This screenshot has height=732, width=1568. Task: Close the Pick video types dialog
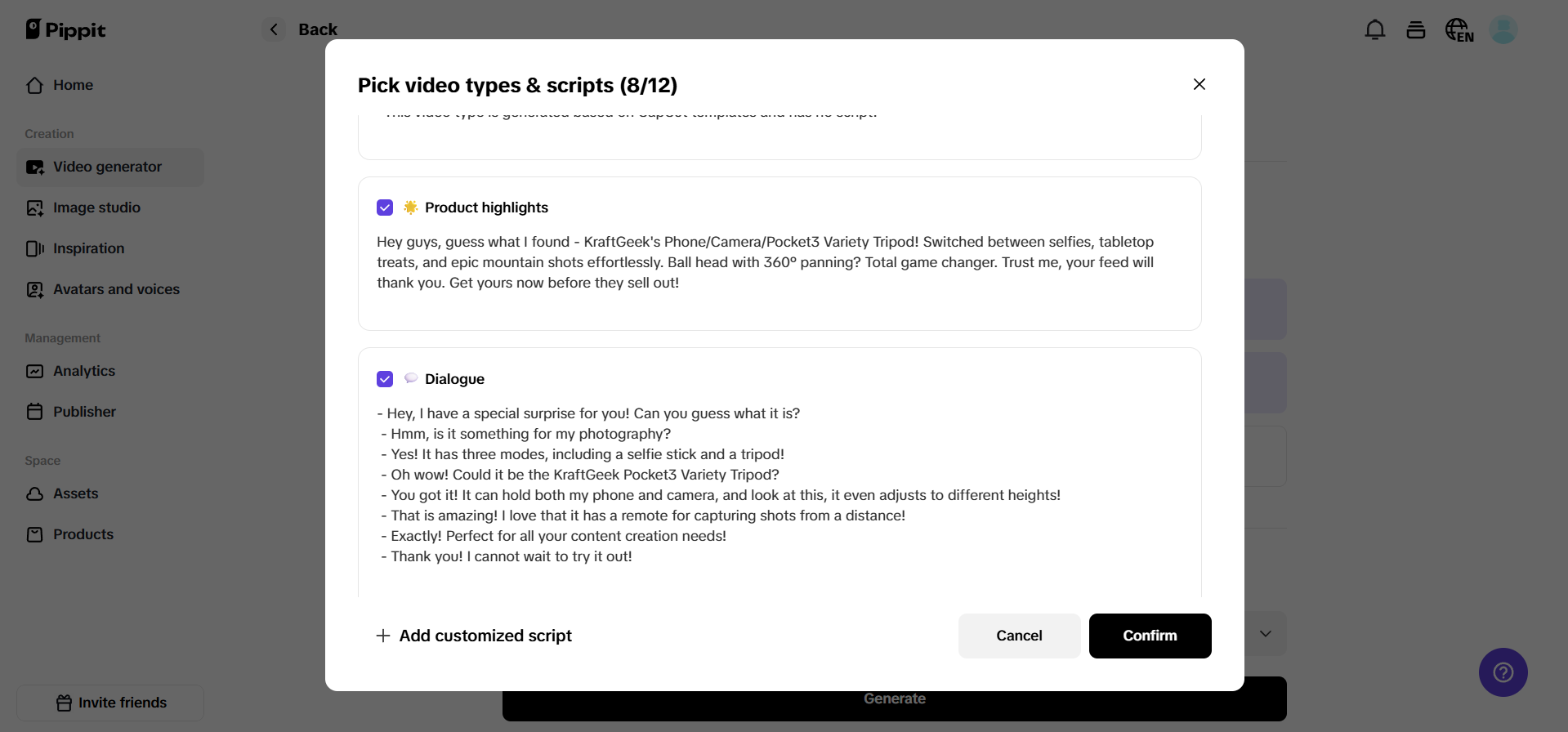[1199, 84]
